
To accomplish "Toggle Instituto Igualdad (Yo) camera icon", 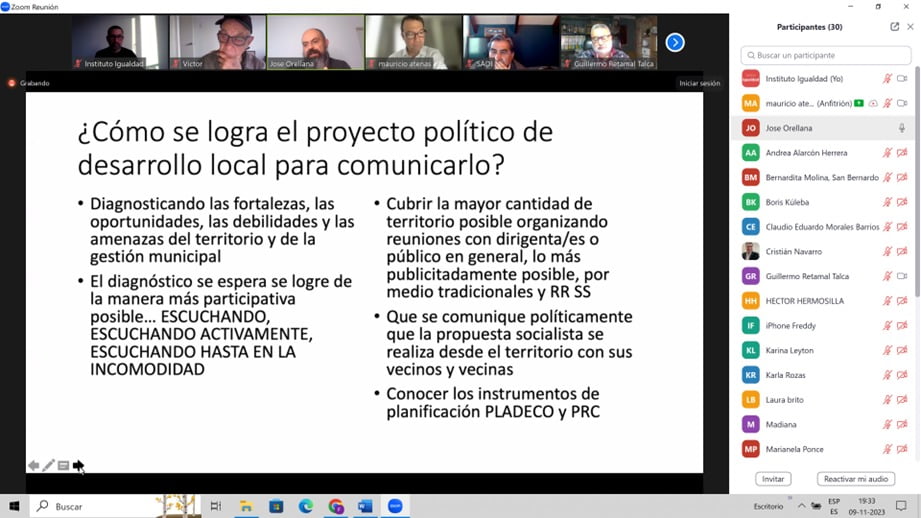I will 902,79.
